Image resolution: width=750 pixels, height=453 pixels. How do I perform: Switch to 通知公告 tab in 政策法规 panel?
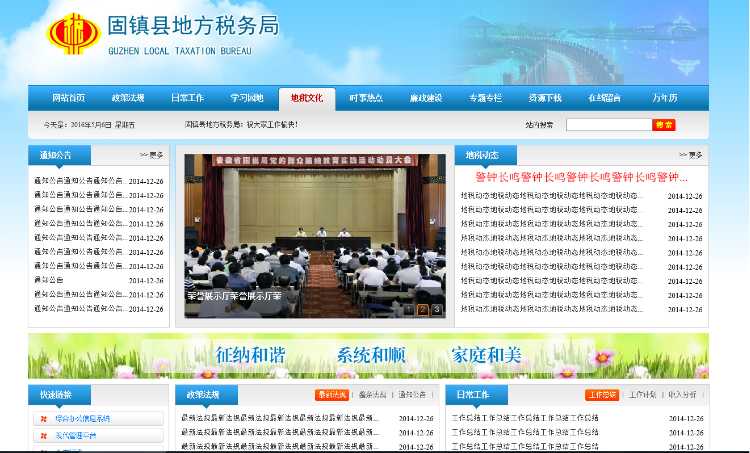[x=412, y=395]
